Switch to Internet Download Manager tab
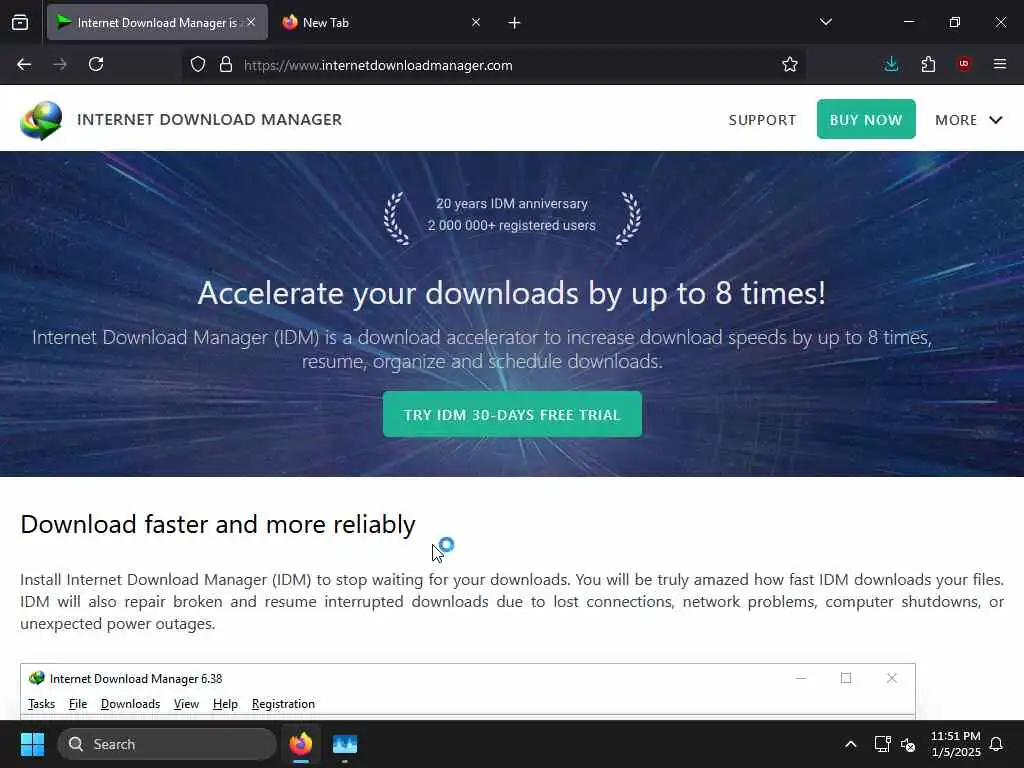Screen dimensions: 1024x768 point(157,22)
